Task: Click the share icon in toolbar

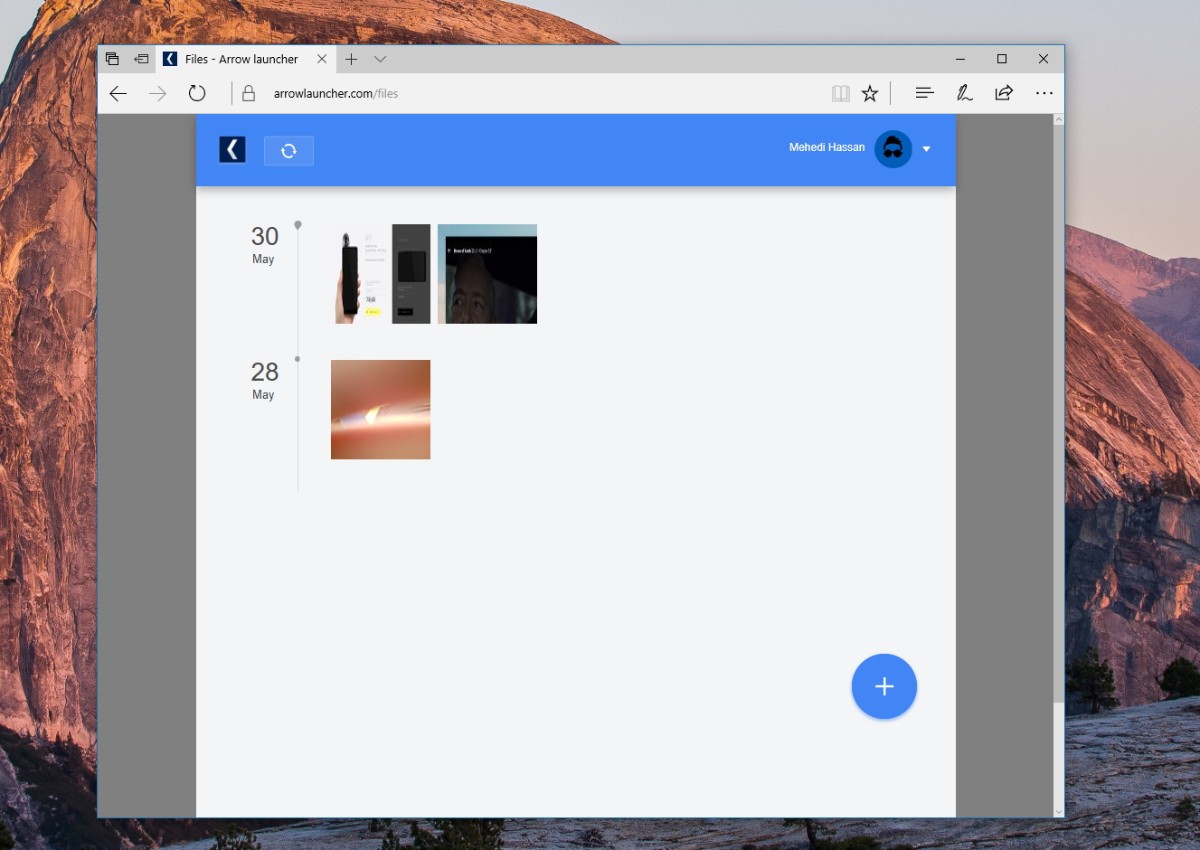Action: point(1004,93)
